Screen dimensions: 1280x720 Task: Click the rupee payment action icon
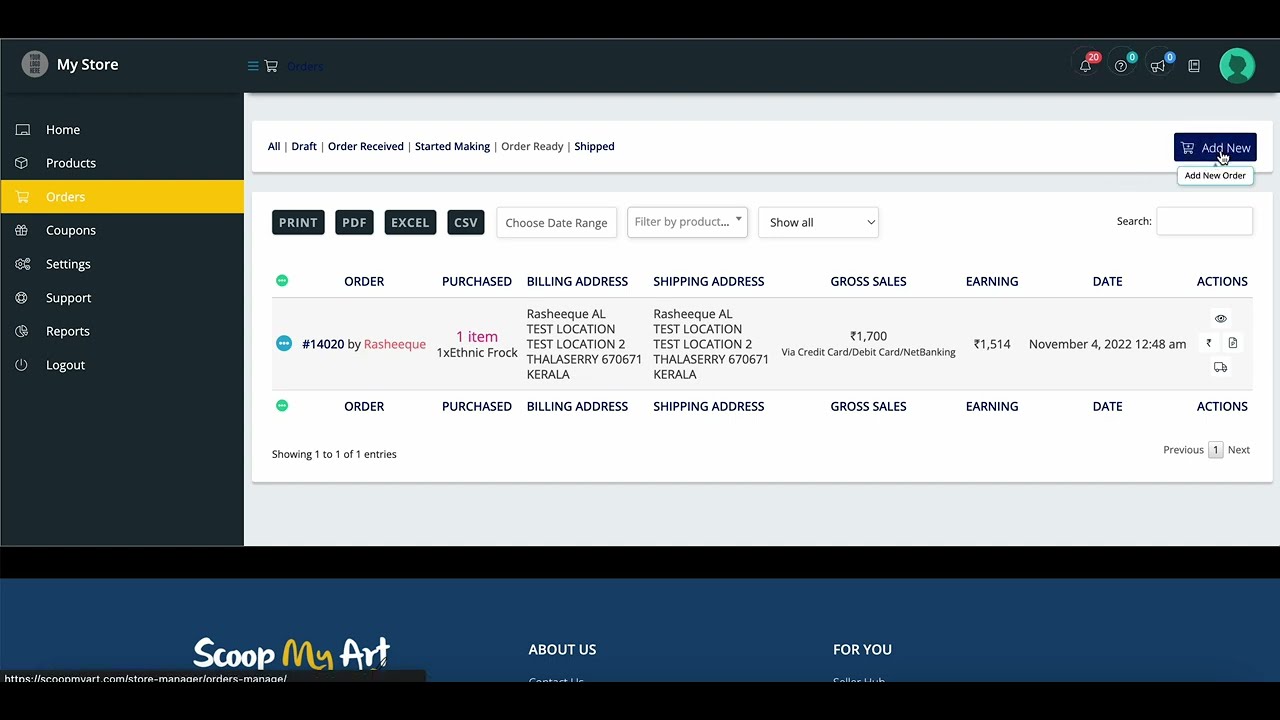click(x=1208, y=343)
